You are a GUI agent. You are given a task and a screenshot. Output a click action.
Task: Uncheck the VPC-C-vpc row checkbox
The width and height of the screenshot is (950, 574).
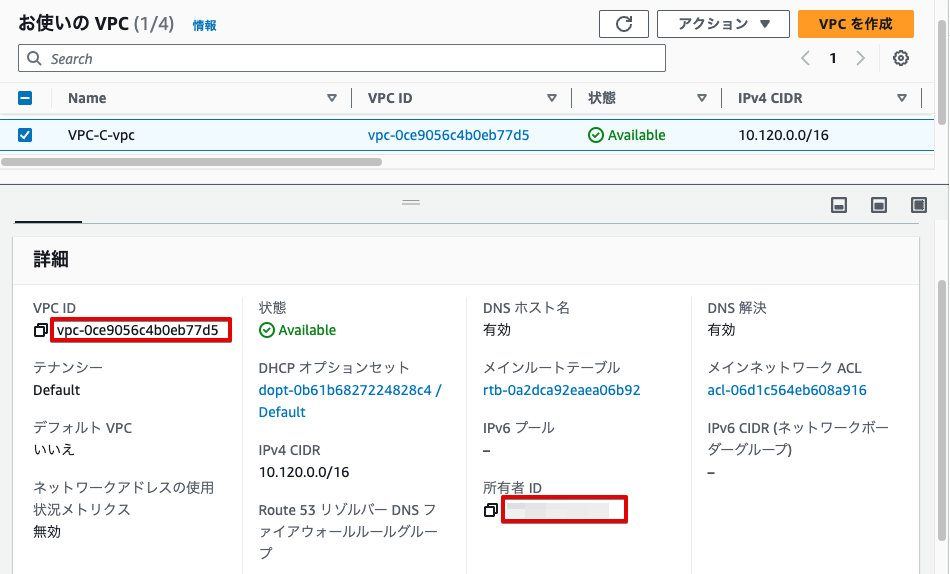[25, 135]
